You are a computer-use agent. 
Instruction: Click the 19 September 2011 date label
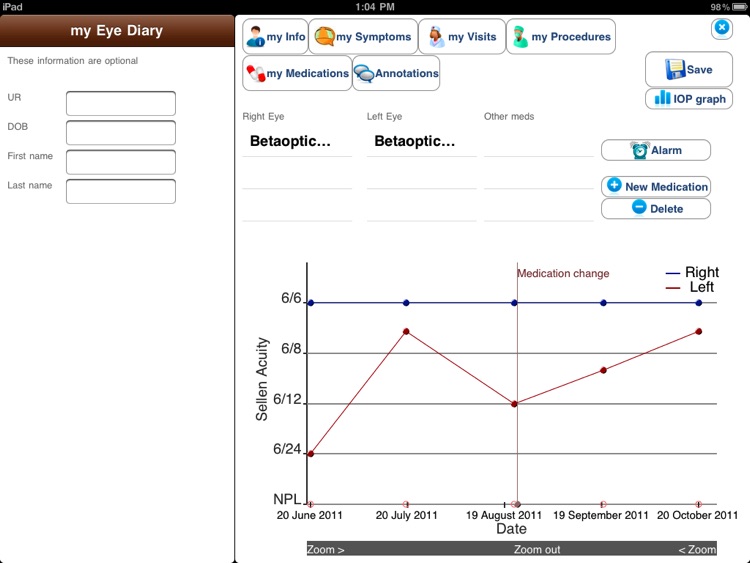click(601, 515)
